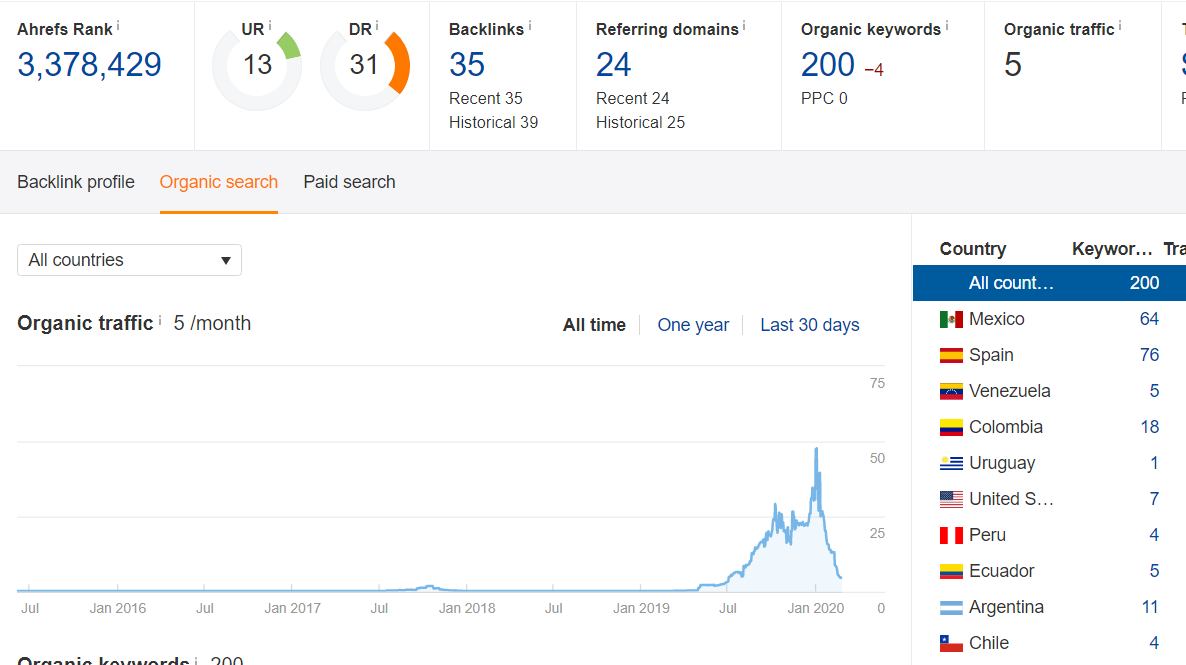Image resolution: width=1186 pixels, height=665 pixels.
Task: Click the Backlinks info icon
Action: click(x=530, y=26)
